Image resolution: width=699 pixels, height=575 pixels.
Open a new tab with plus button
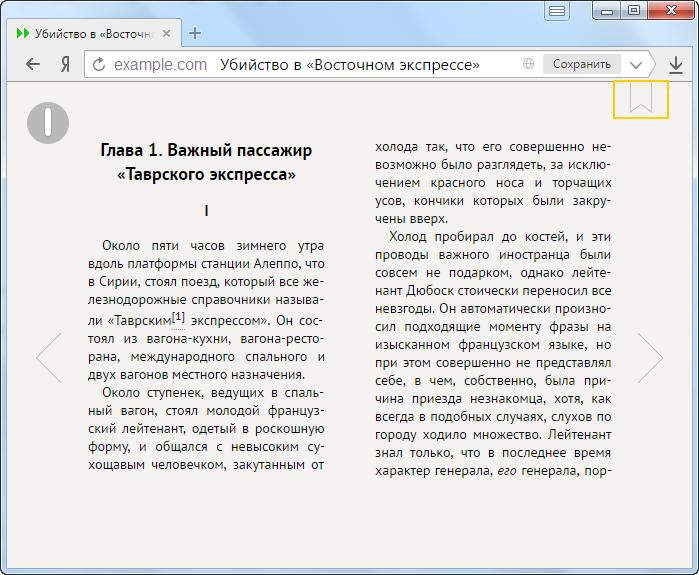pyautogui.click(x=195, y=33)
